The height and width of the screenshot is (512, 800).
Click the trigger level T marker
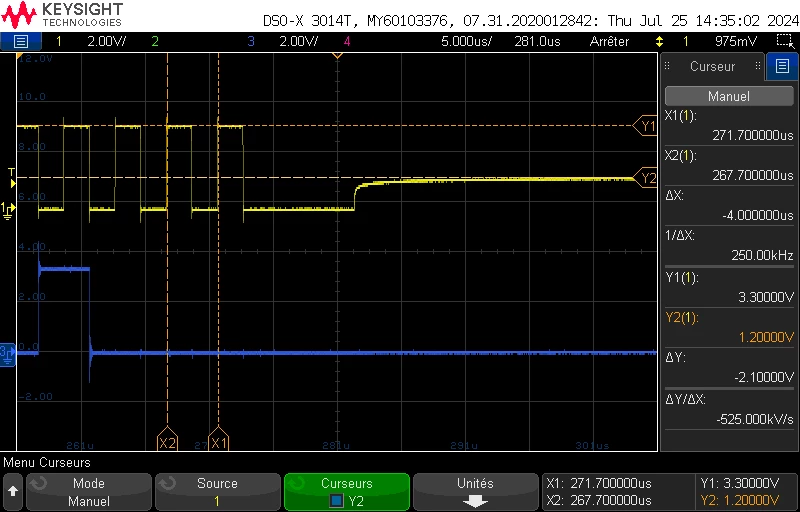click(13, 176)
